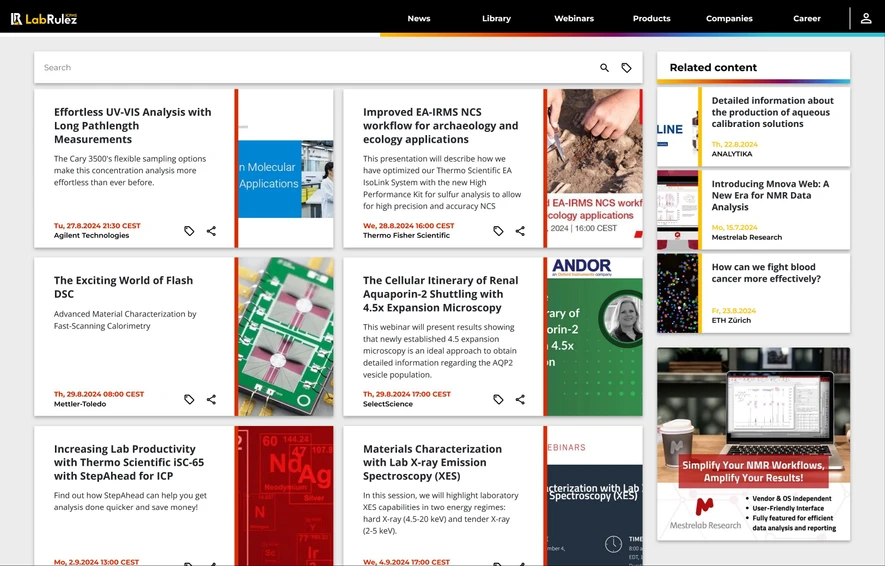Open Cellular Itinerary of Renal Aquaporin-2 title
Viewport: 885px width, 566px height.
click(440, 294)
